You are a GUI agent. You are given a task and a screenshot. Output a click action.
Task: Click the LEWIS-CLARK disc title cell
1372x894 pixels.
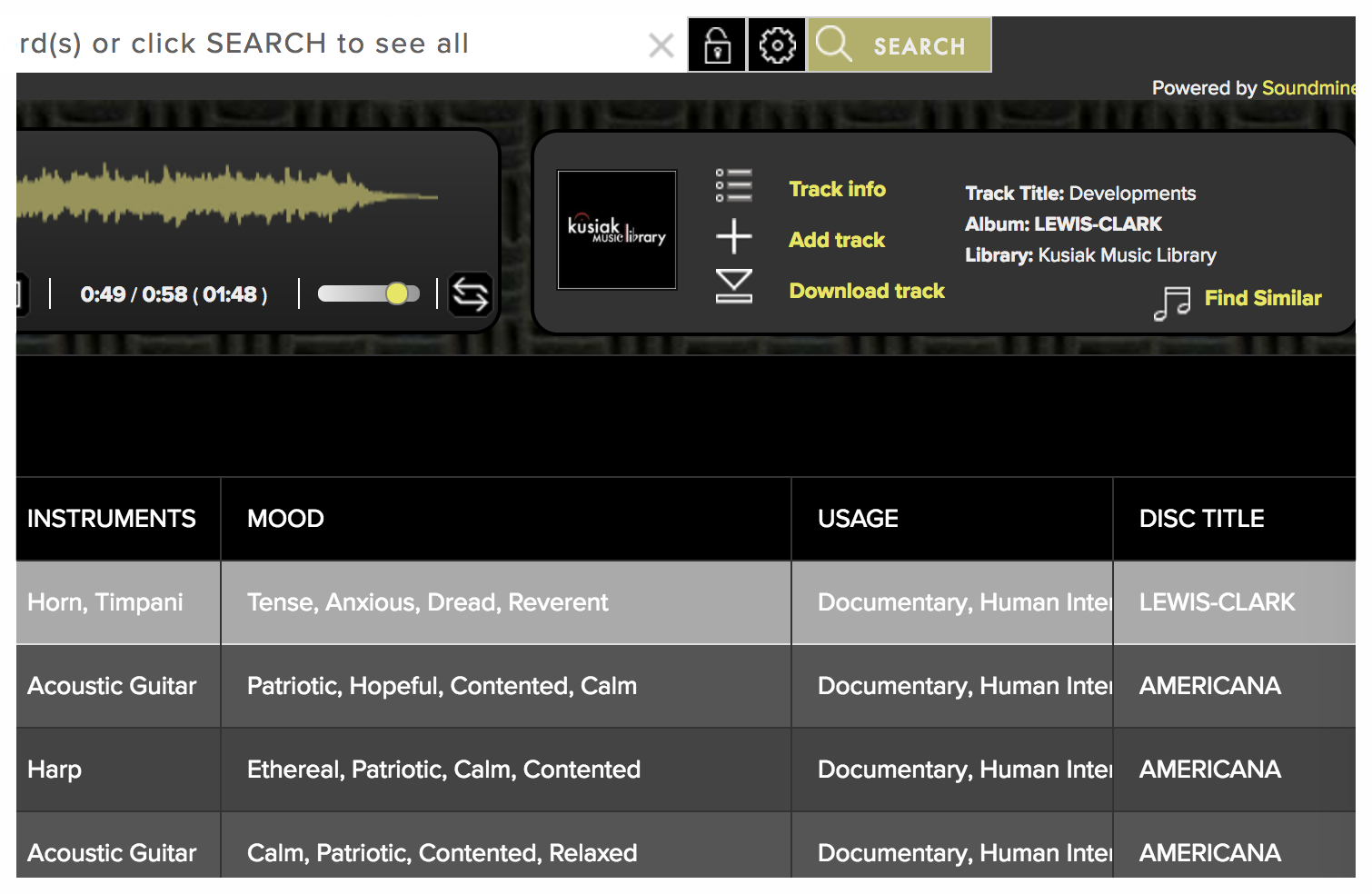(x=1235, y=602)
